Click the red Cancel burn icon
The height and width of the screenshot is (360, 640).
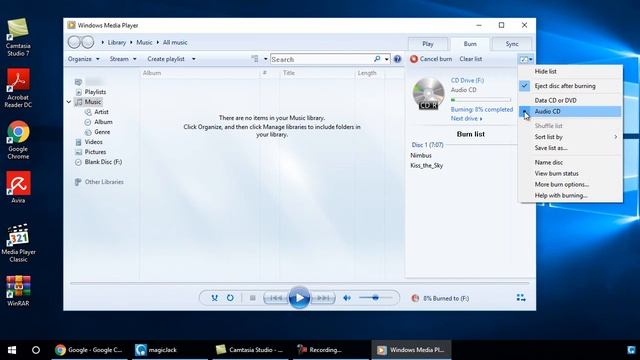point(414,59)
